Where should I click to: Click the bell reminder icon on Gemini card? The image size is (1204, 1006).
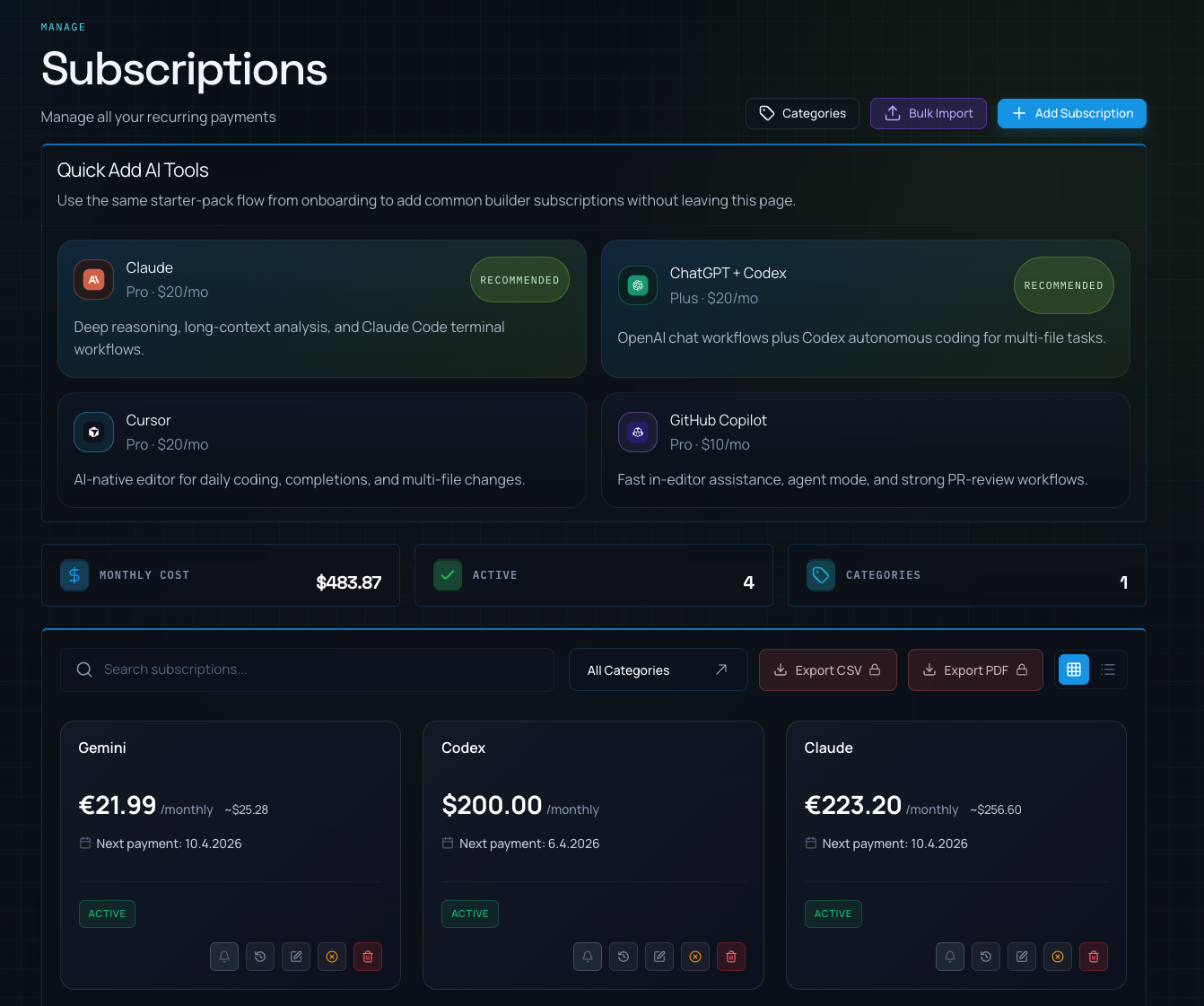click(224, 957)
